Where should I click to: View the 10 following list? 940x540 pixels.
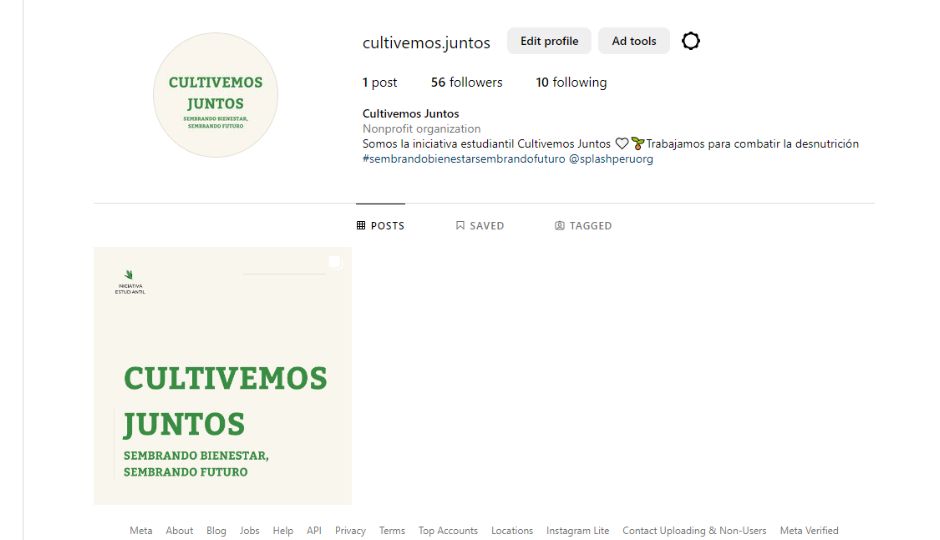571,83
